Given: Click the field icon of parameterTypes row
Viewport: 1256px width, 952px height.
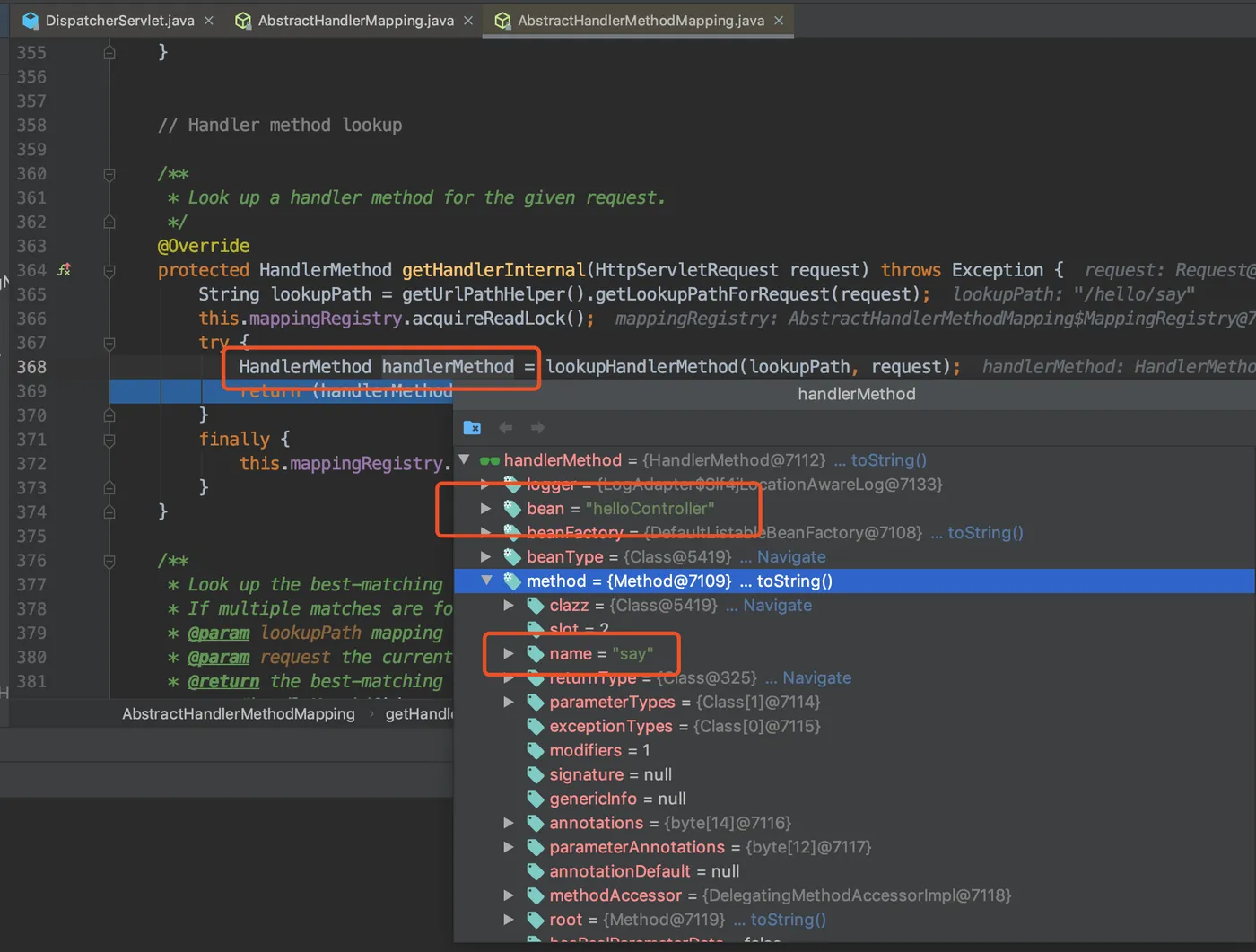Looking at the screenshot, I should pos(536,702).
